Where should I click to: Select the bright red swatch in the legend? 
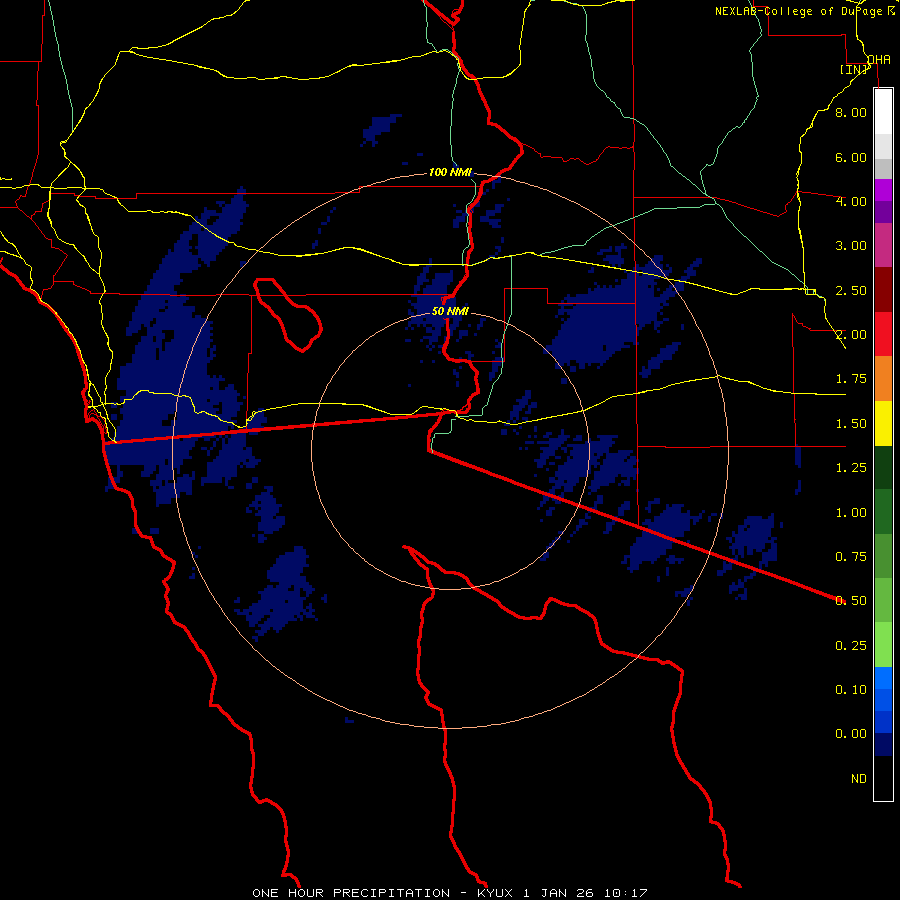(883, 334)
